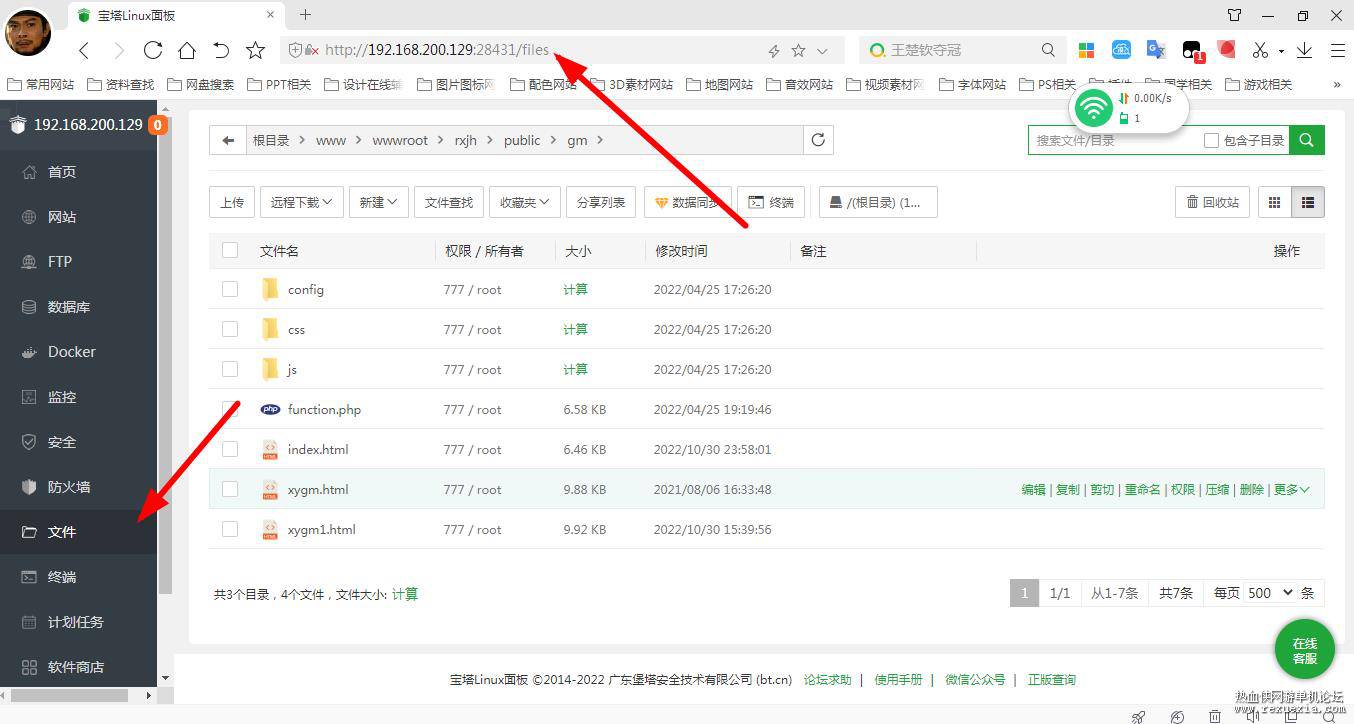Open the 常用网站 bookmark folder

41,85
